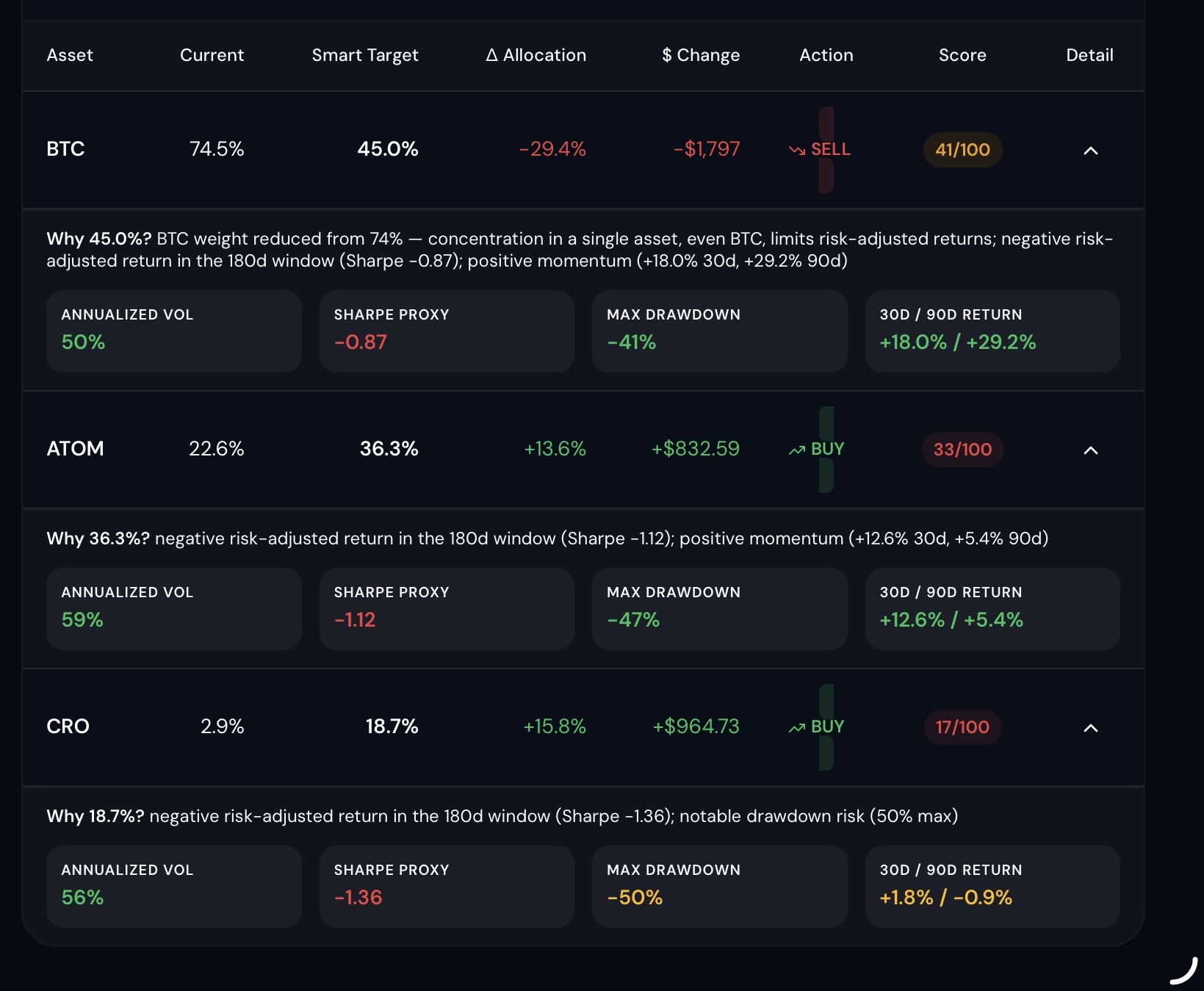Click the Current column header

point(212,55)
